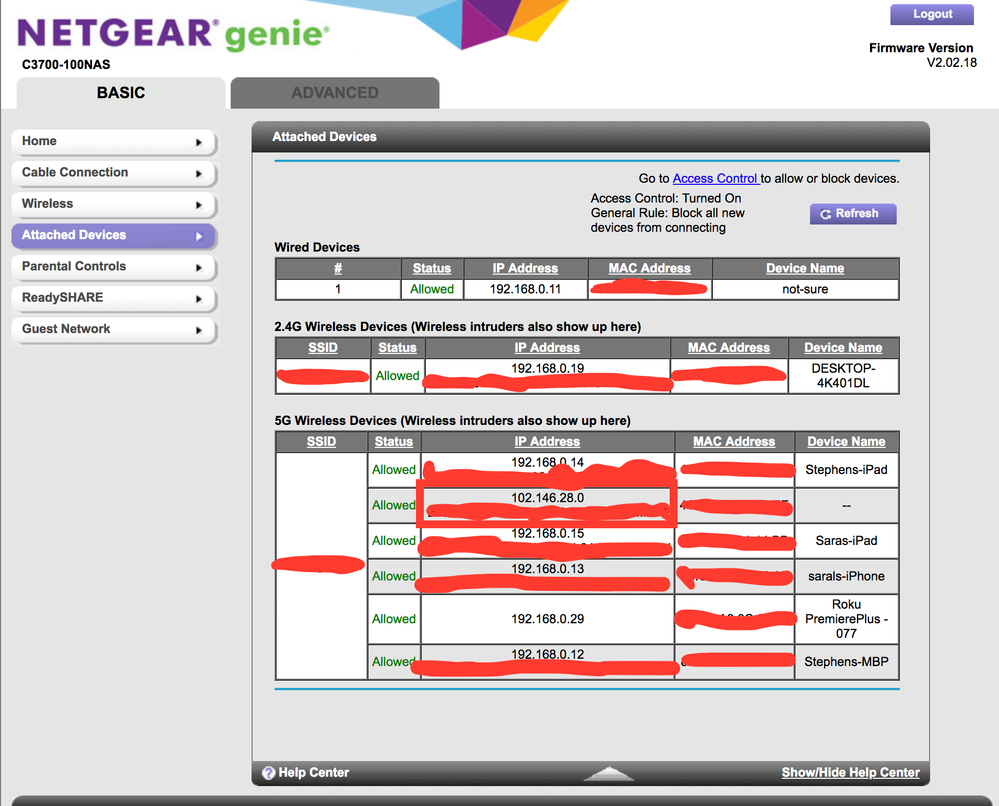Image resolution: width=999 pixels, height=806 pixels.
Task: Open Guest Network in the sidebar
Action: pos(114,329)
